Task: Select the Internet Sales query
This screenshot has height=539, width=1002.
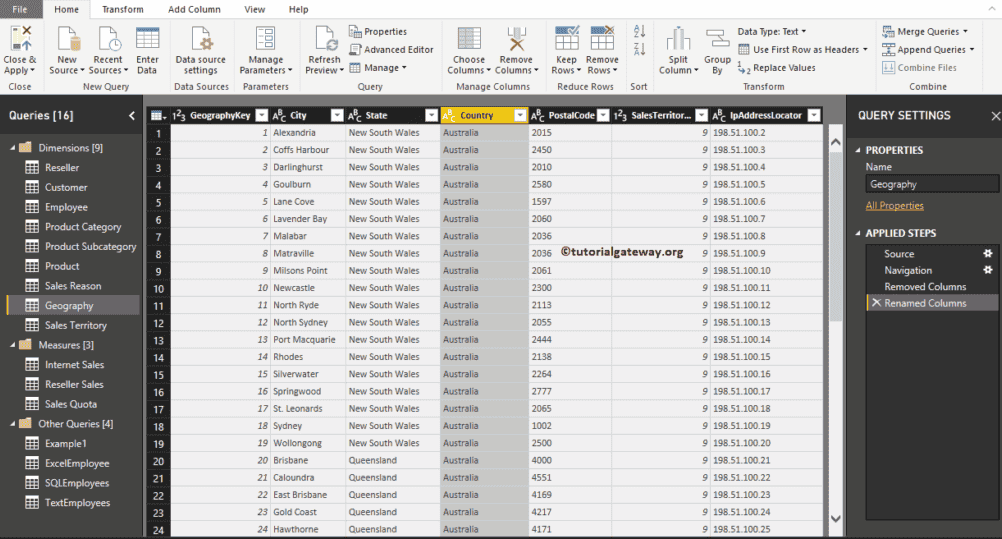Action: [x=73, y=364]
